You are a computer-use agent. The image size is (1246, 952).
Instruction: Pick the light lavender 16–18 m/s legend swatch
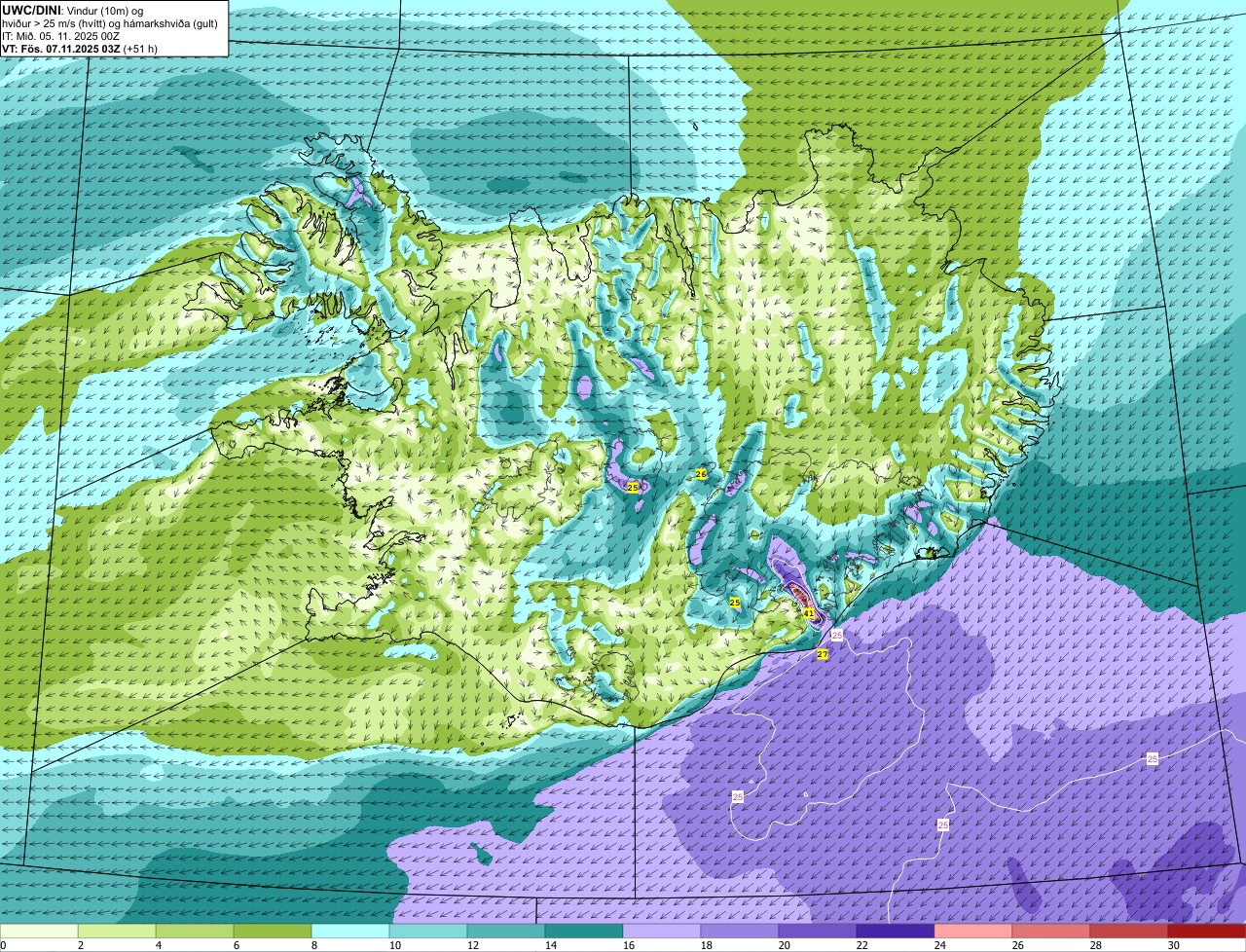pos(662,932)
